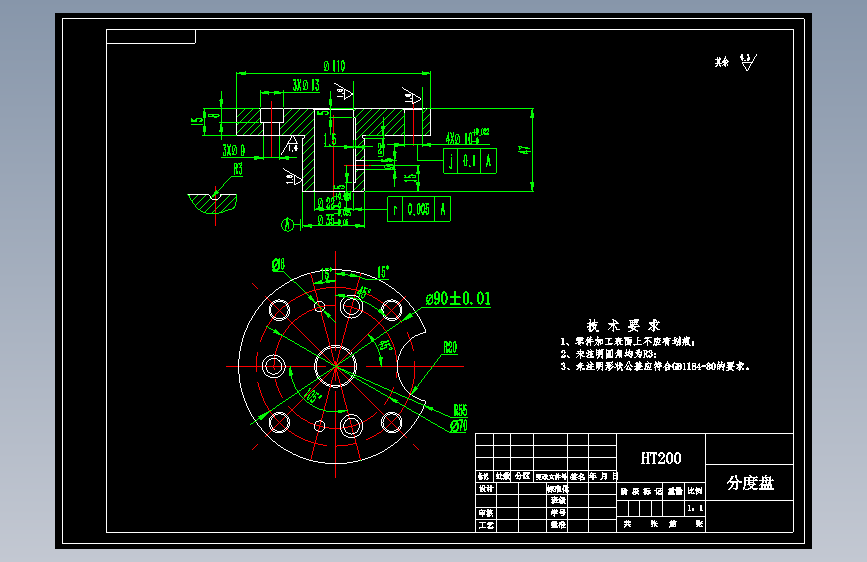Select the 分度盘 part name in title block

tap(750, 483)
